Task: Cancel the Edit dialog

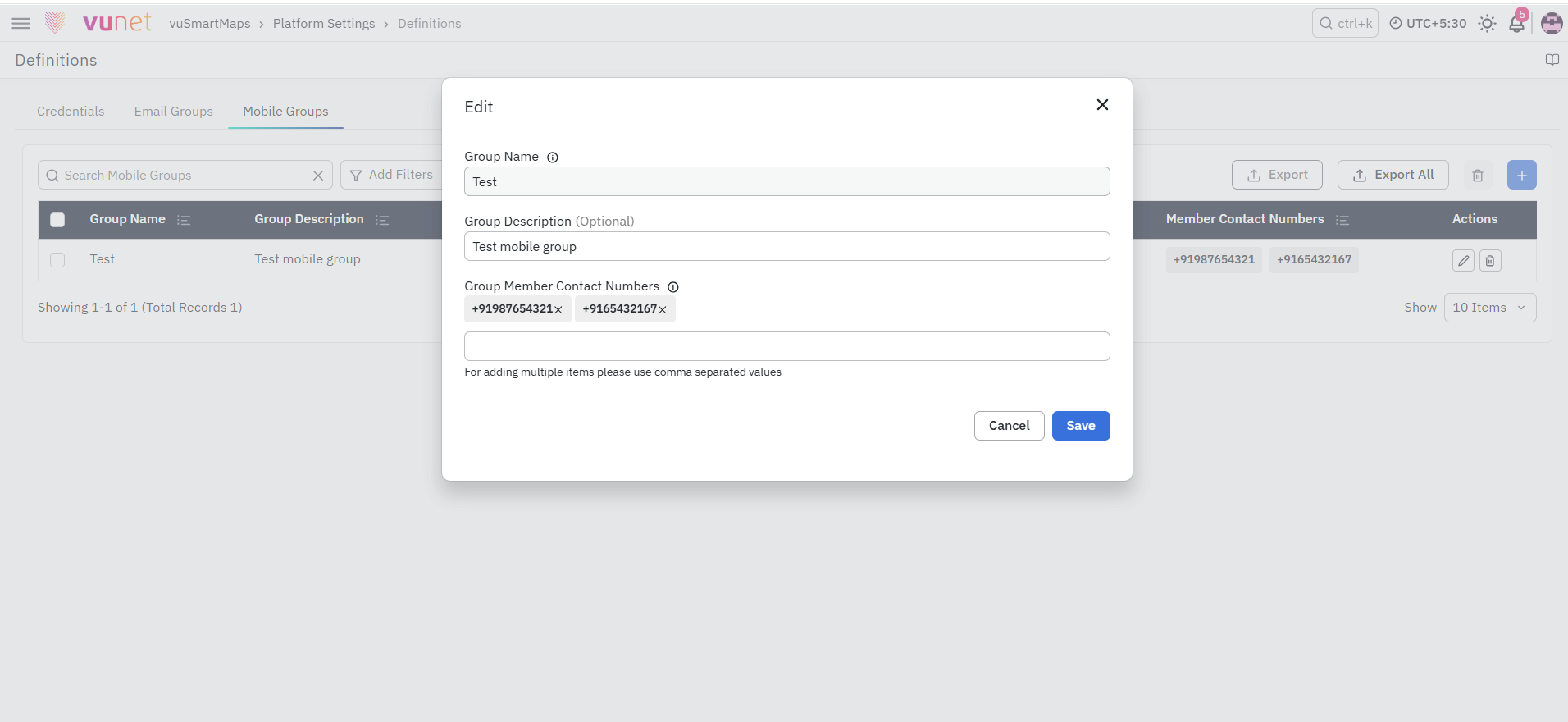Action: pyautogui.click(x=1009, y=426)
